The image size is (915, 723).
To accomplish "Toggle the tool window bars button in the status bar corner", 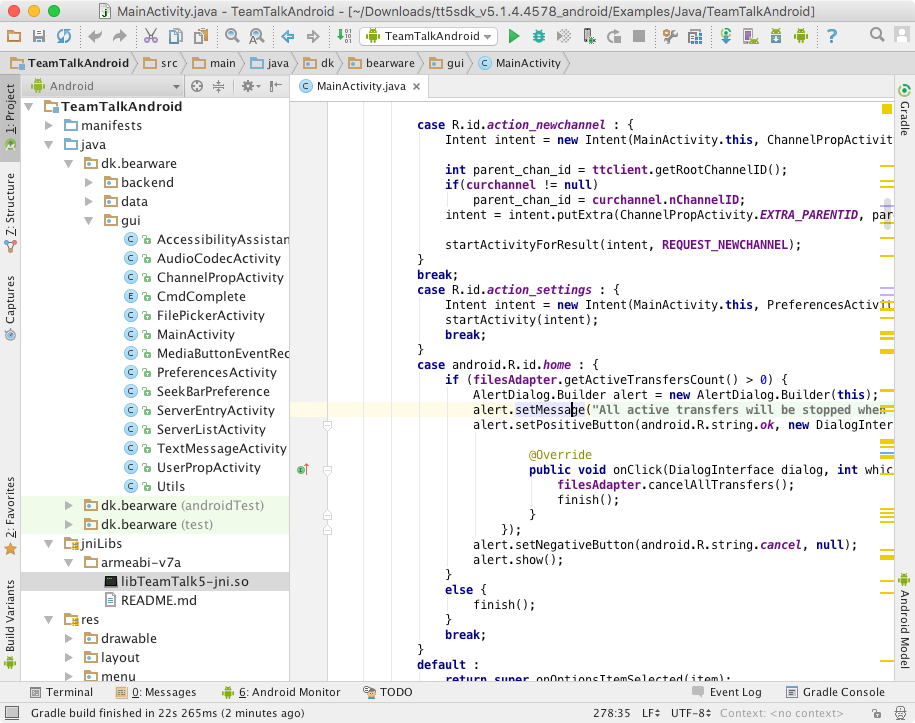I will point(11,713).
